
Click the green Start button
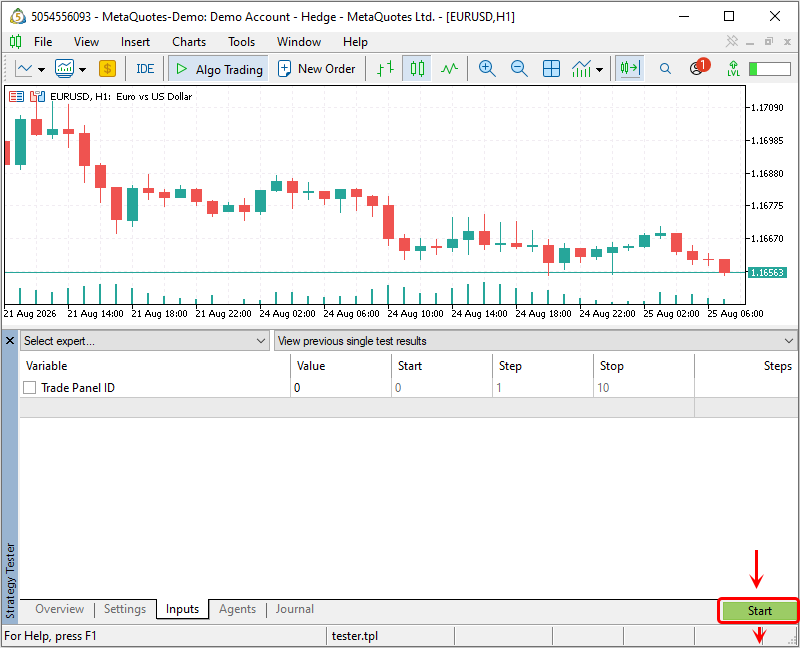point(759,611)
